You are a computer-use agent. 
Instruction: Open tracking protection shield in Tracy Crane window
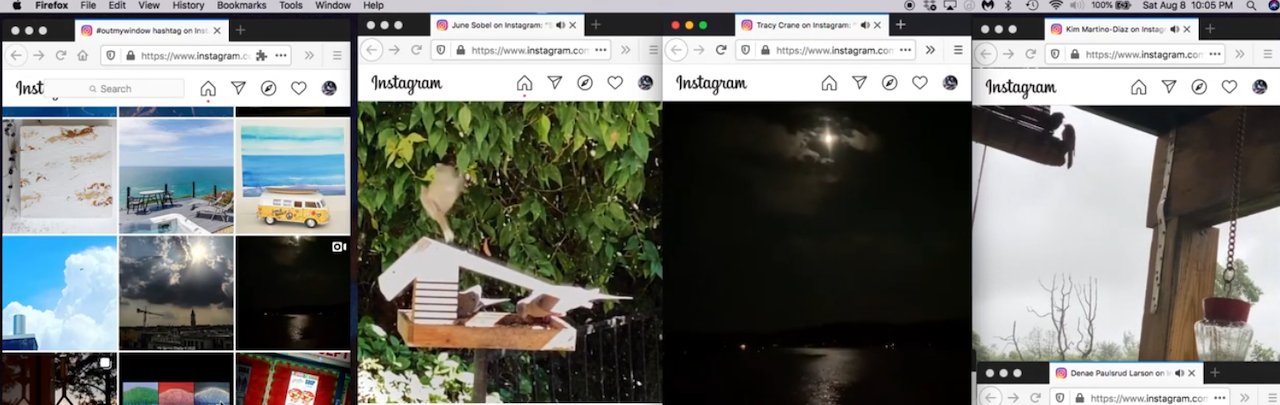click(x=744, y=50)
